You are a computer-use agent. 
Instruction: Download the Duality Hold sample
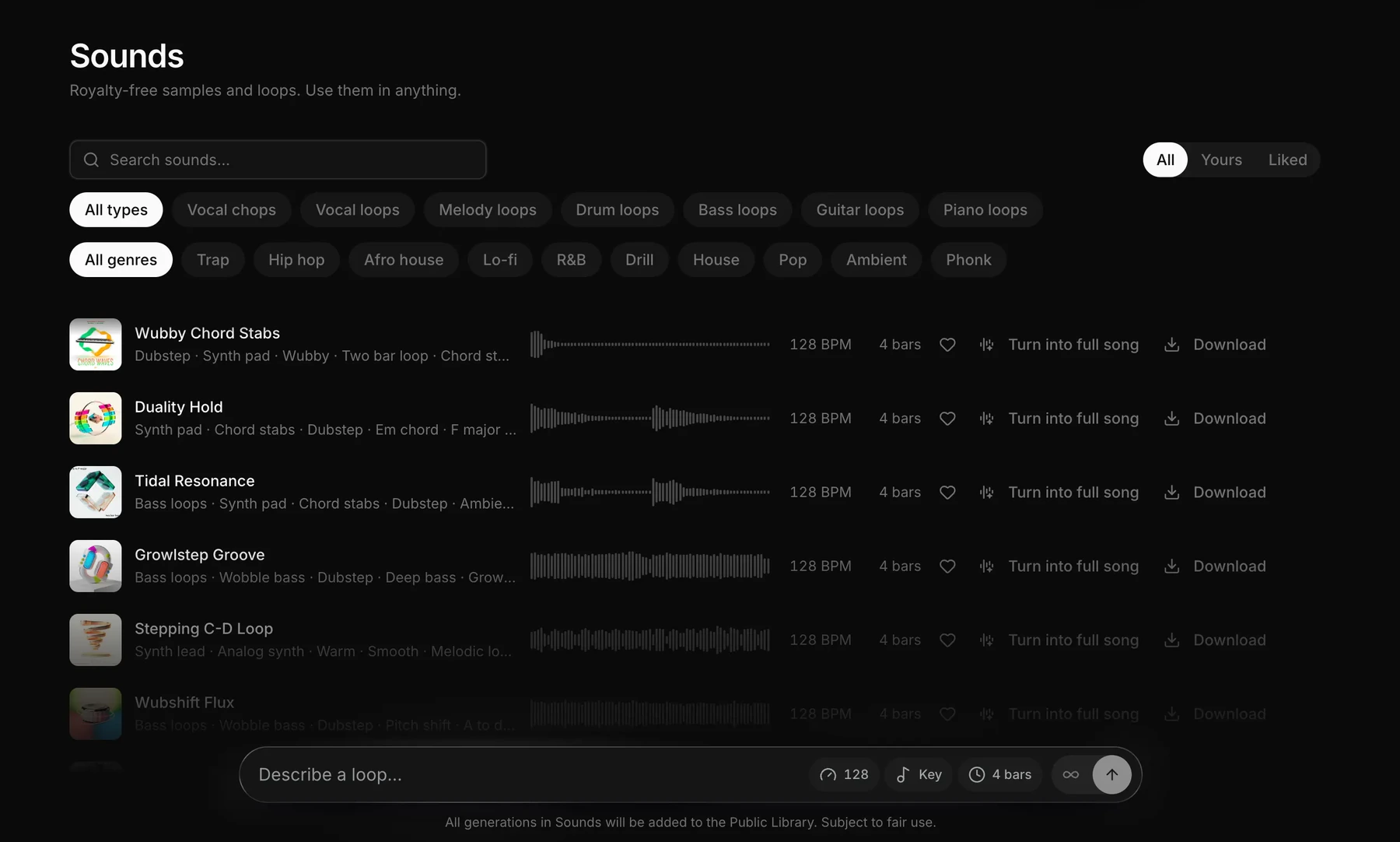(x=1215, y=419)
